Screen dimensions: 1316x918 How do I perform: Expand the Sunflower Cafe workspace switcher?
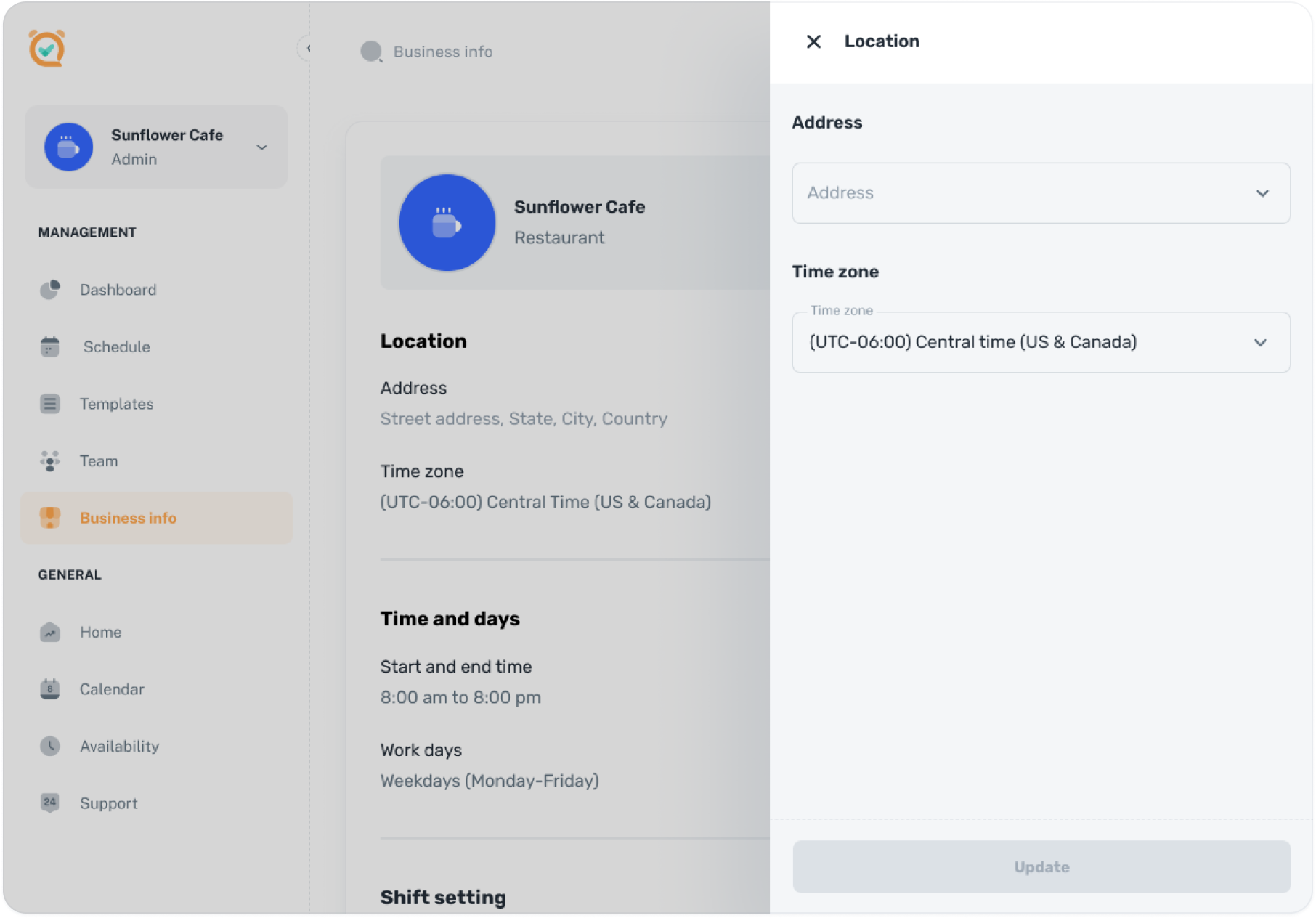[261, 147]
